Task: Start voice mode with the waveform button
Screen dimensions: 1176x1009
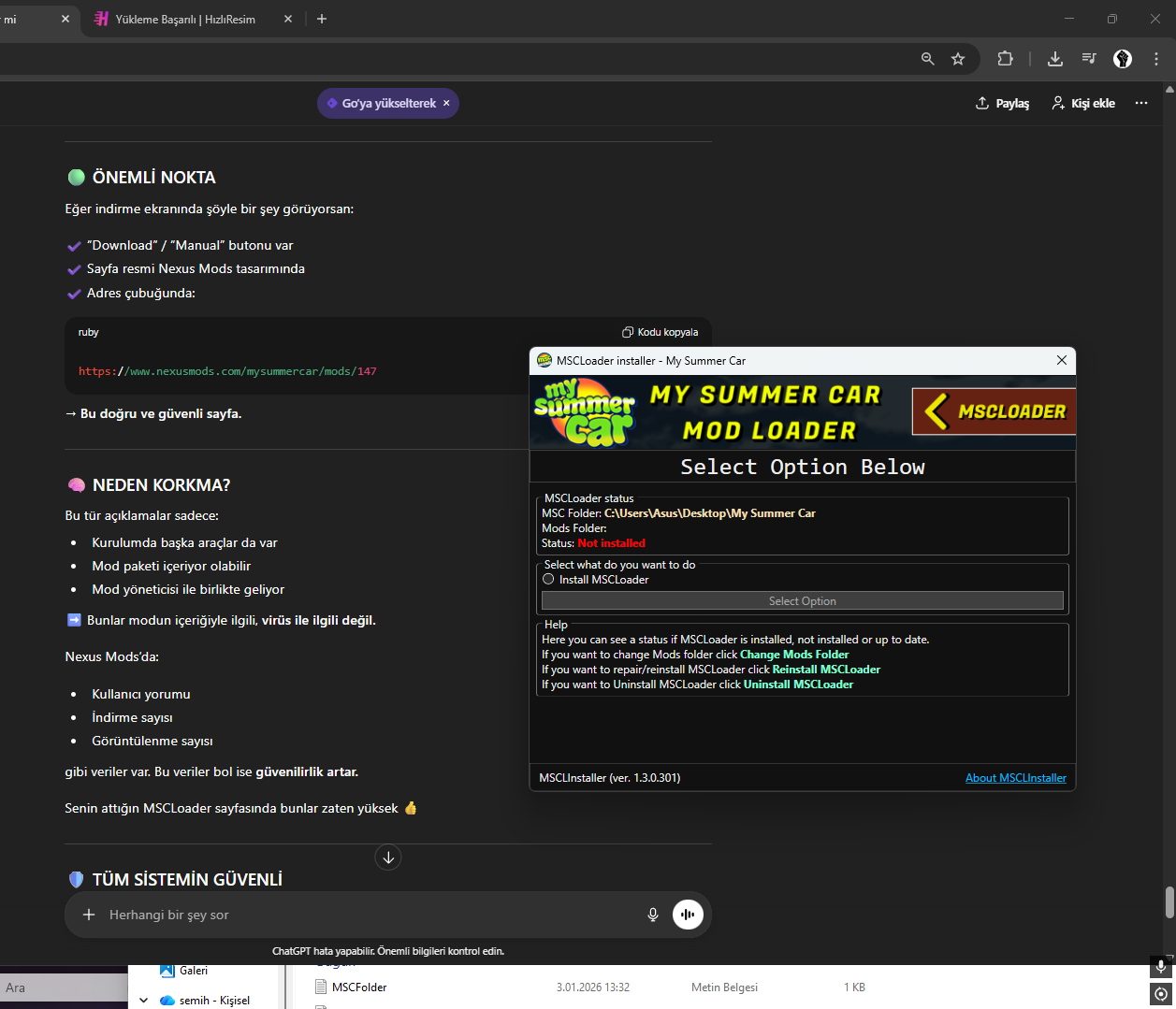Action: coord(688,915)
